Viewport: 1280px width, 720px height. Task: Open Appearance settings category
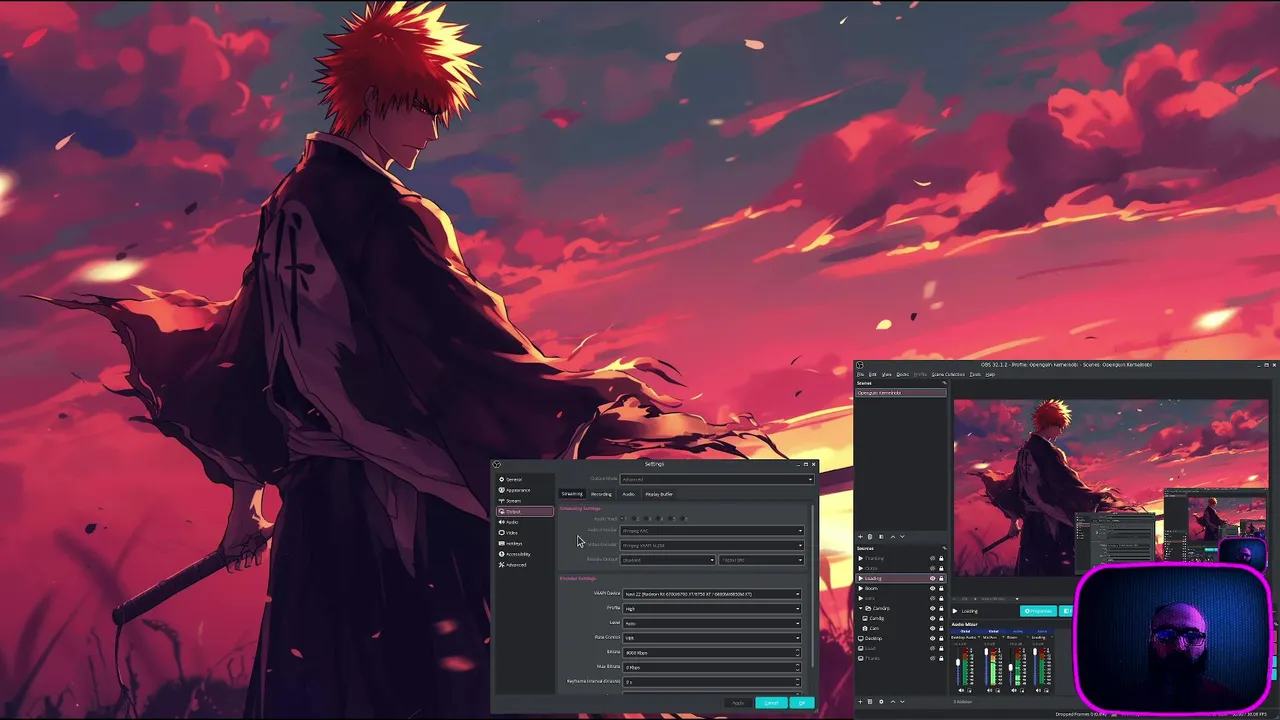point(524,490)
